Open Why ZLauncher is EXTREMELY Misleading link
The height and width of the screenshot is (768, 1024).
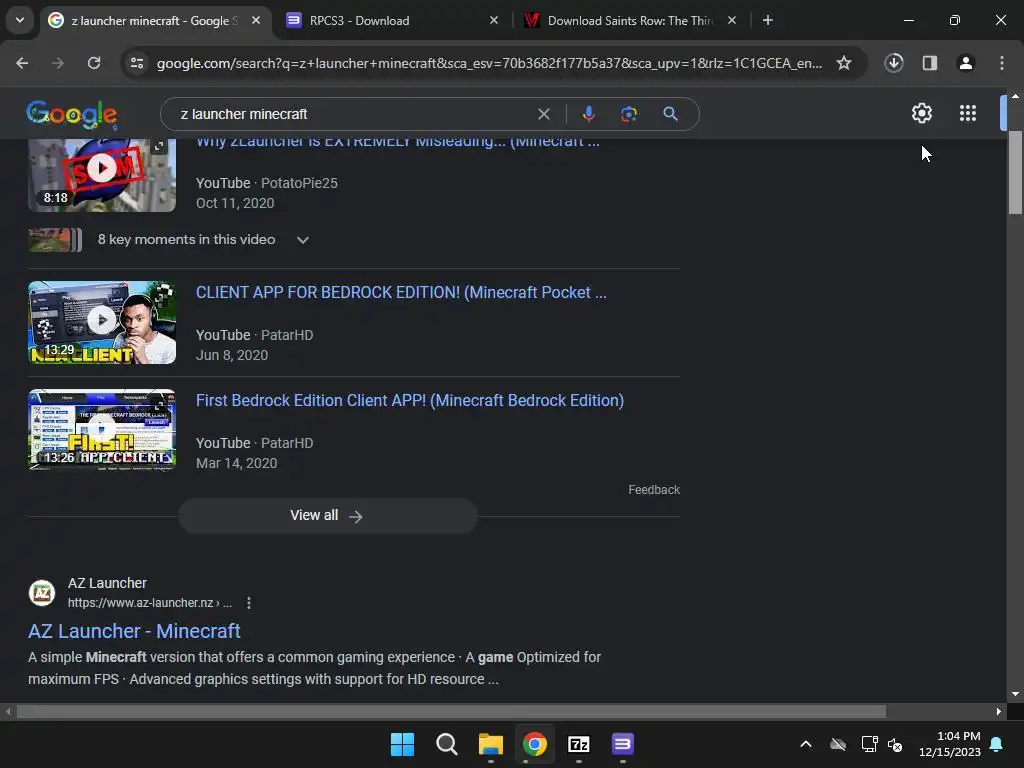(398, 142)
